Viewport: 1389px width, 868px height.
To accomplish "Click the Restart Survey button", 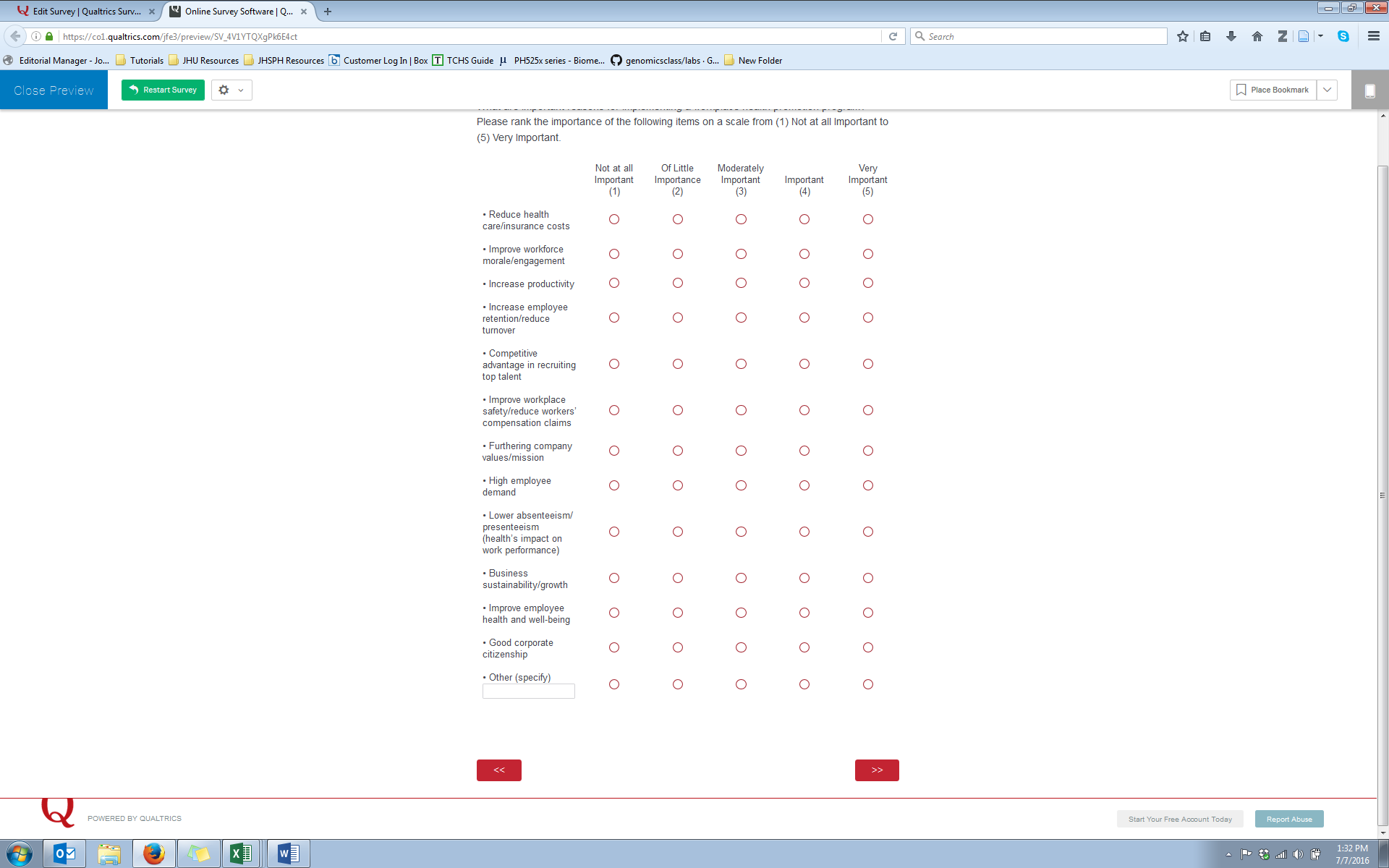I will (x=163, y=90).
